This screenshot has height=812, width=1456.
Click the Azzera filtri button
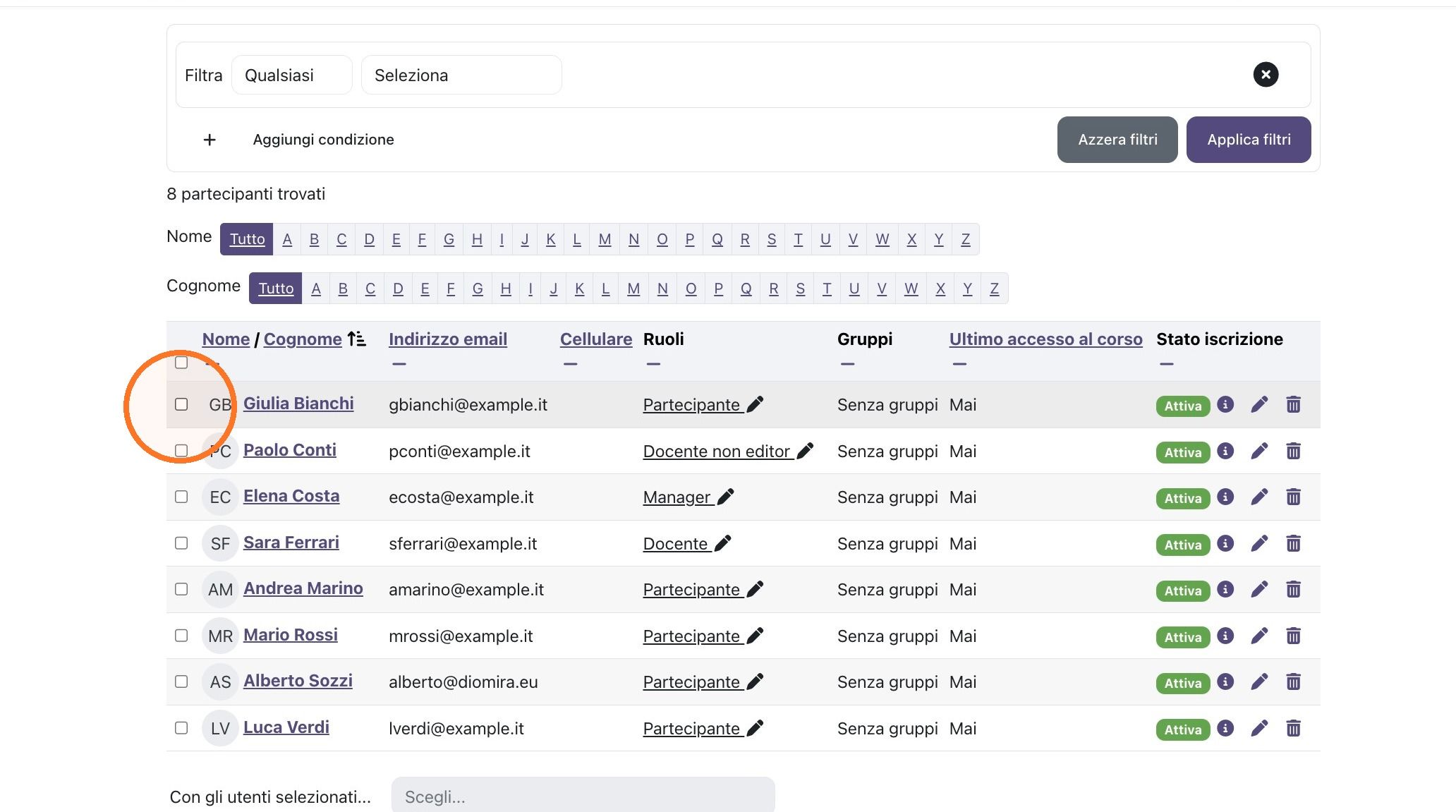(x=1117, y=140)
